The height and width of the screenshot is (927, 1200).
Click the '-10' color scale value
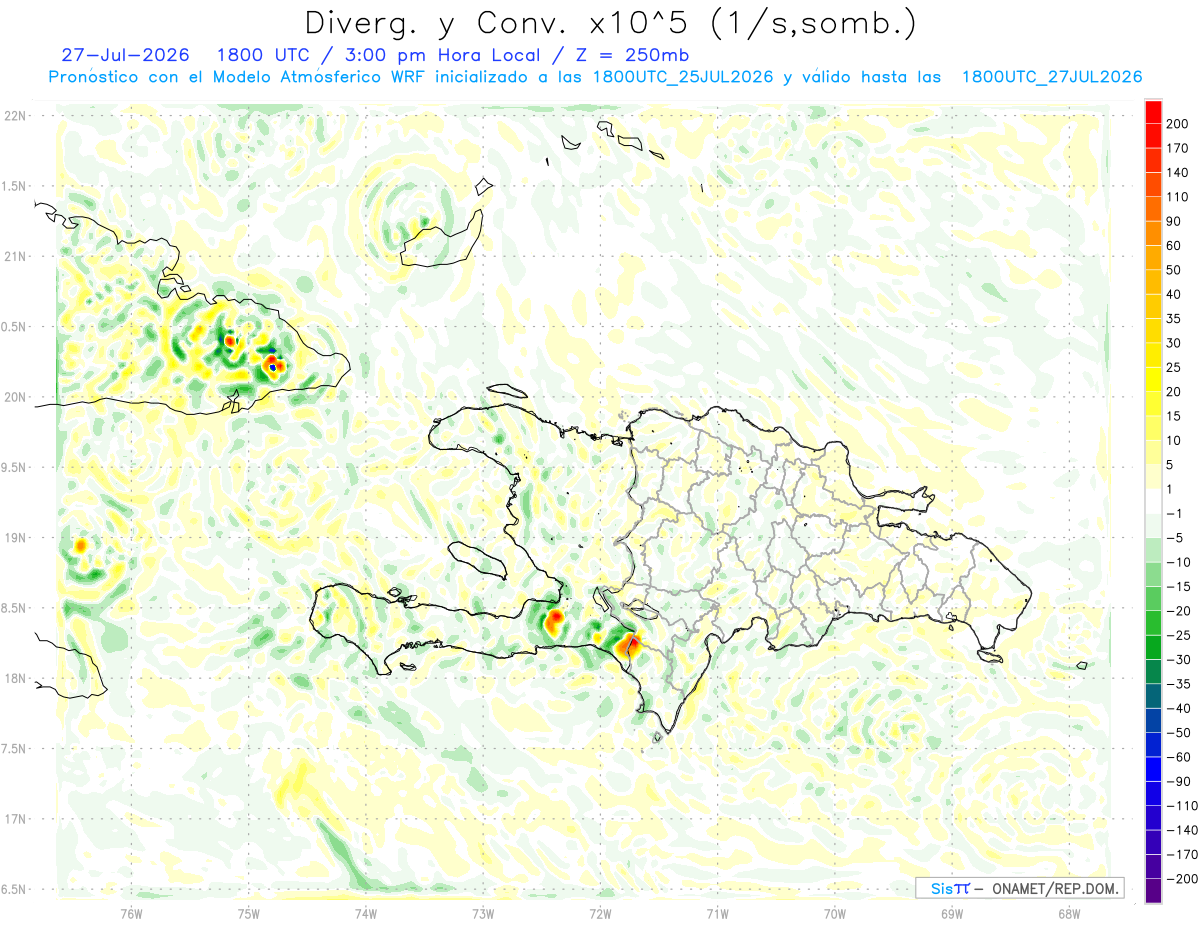1178,562
